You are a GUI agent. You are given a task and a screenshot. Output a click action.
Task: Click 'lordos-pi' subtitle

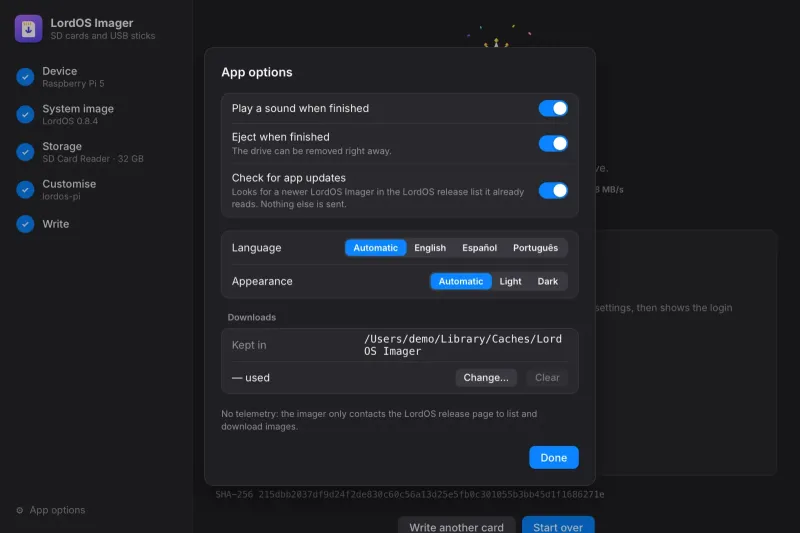click(x=61, y=196)
